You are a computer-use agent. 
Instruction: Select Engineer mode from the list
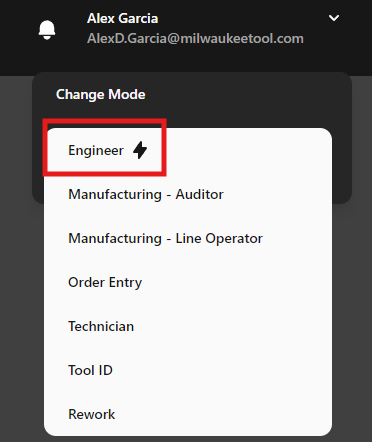point(188,150)
